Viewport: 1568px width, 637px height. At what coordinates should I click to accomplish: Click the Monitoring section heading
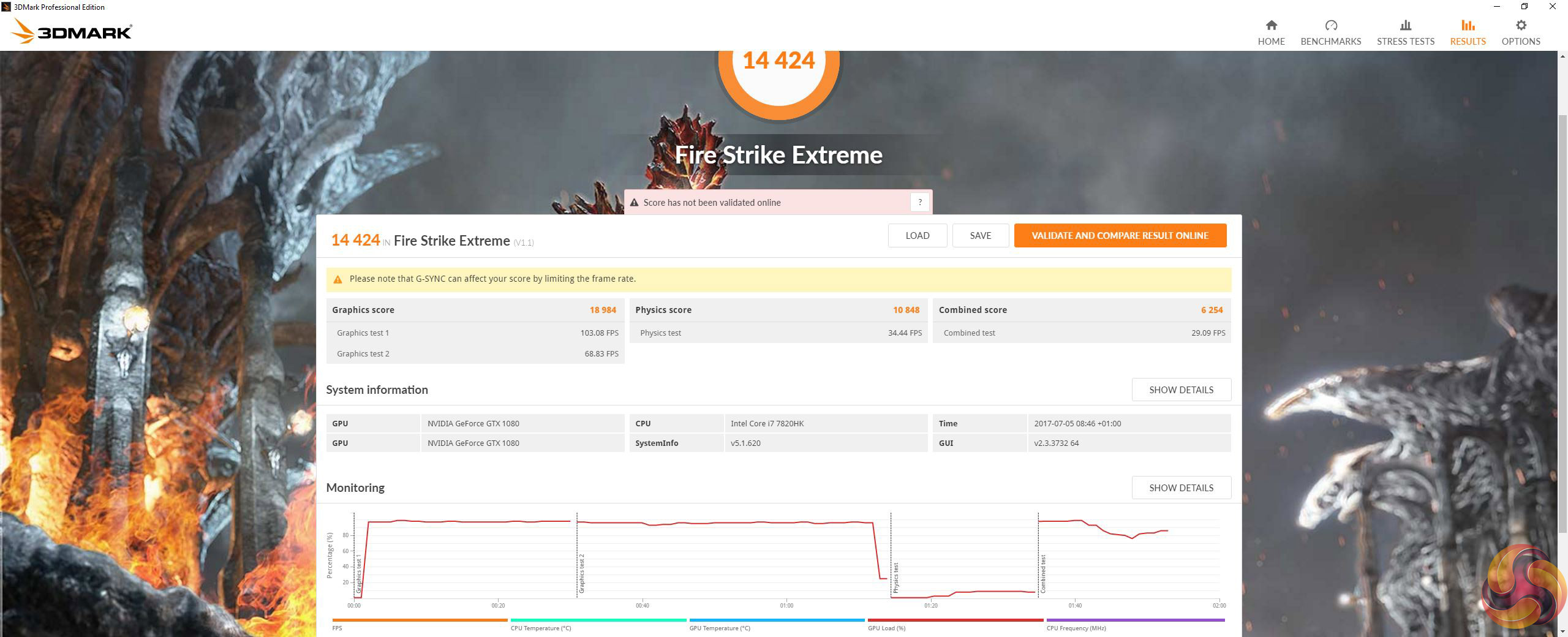(x=355, y=488)
